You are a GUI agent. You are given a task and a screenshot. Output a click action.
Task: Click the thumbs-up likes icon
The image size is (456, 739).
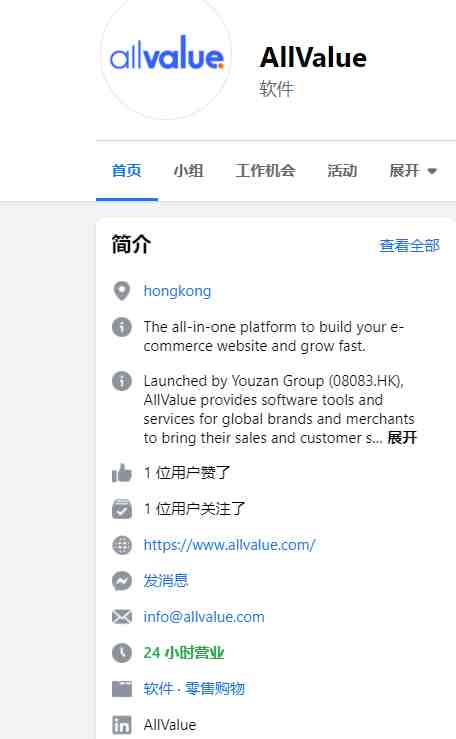tap(122, 473)
